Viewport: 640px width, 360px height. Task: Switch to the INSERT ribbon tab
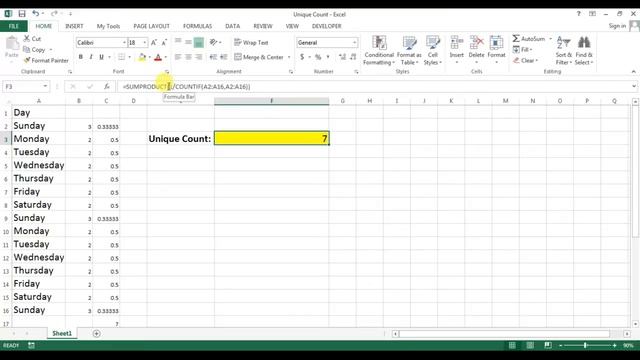(74, 26)
